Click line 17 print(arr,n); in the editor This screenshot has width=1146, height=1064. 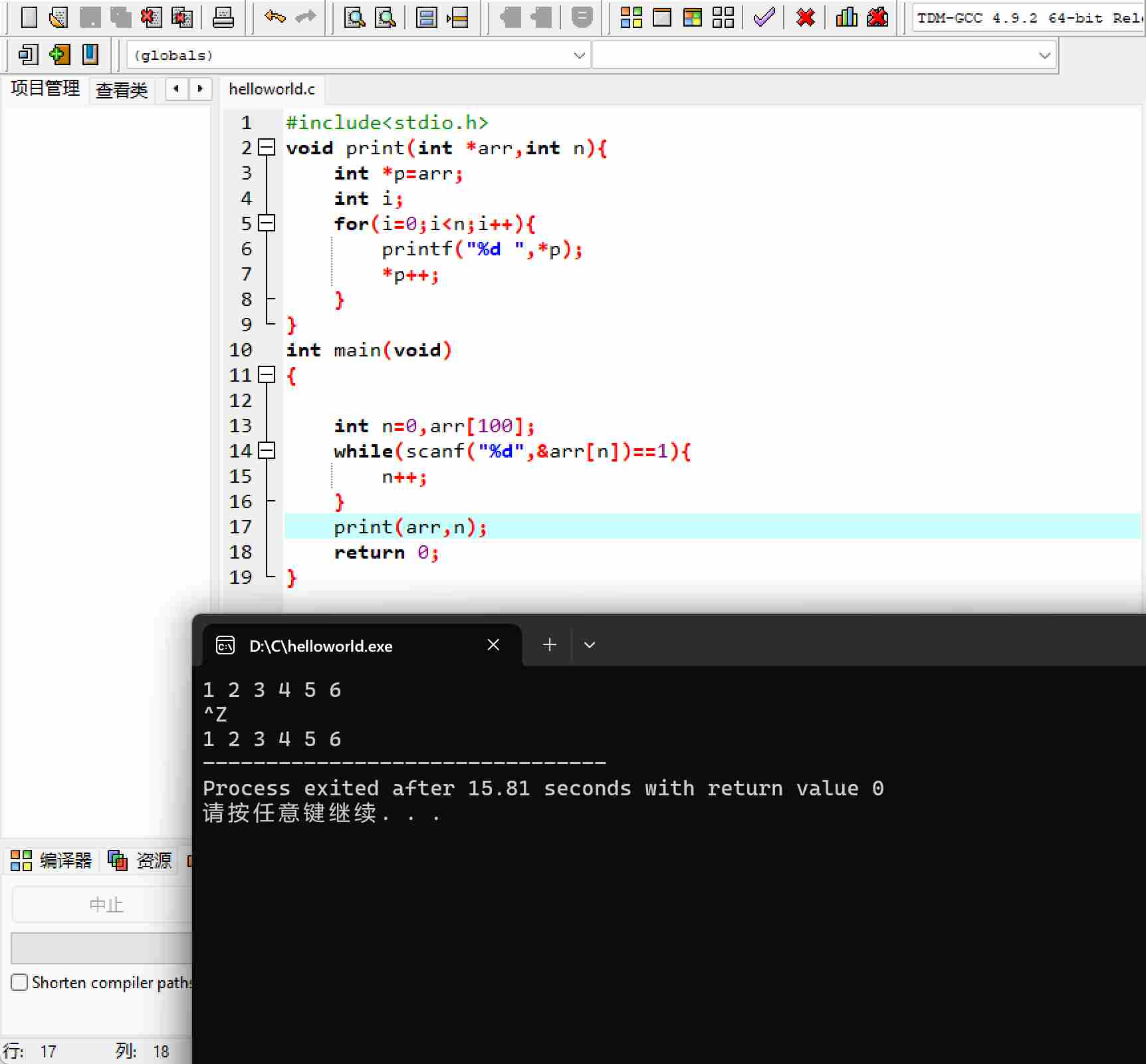(x=411, y=527)
